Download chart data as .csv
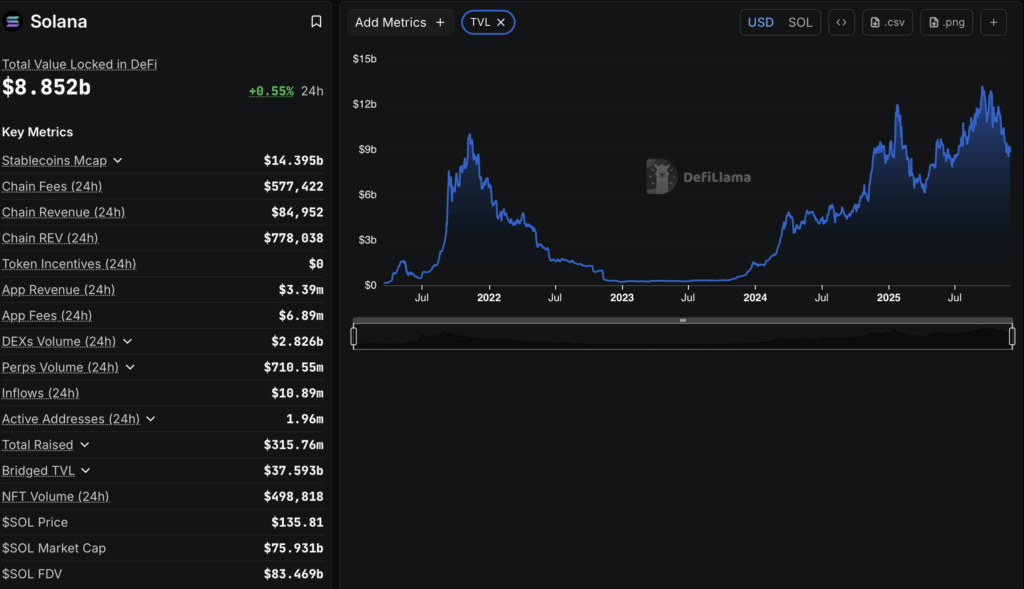The height and width of the screenshot is (589, 1024). [887, 22]
